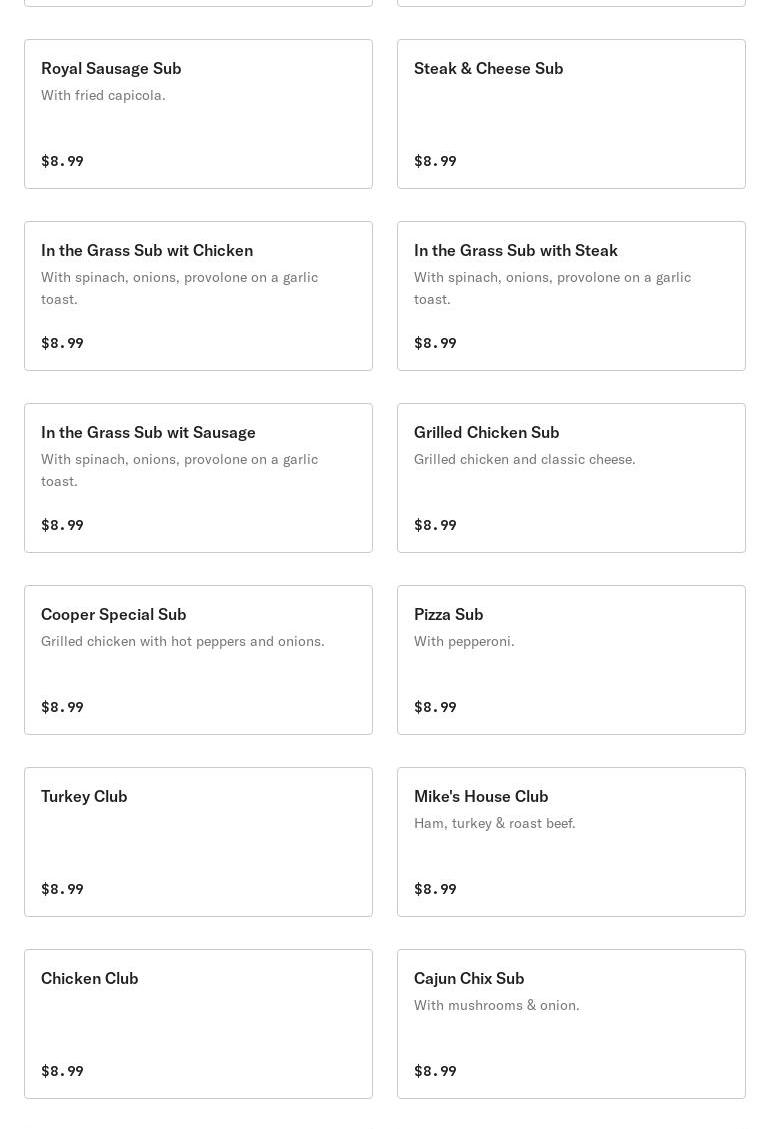Image resolution: width=770 pixels, height=1129 pixels.
Task: Click the $8.99 price under Turkey Club
Action: tap(62, 889)
